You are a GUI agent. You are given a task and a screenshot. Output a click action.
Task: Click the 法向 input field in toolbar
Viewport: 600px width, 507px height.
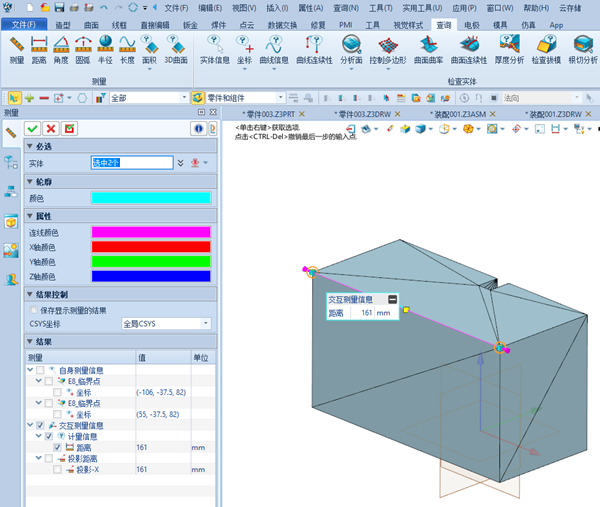[x=541, y=98]
